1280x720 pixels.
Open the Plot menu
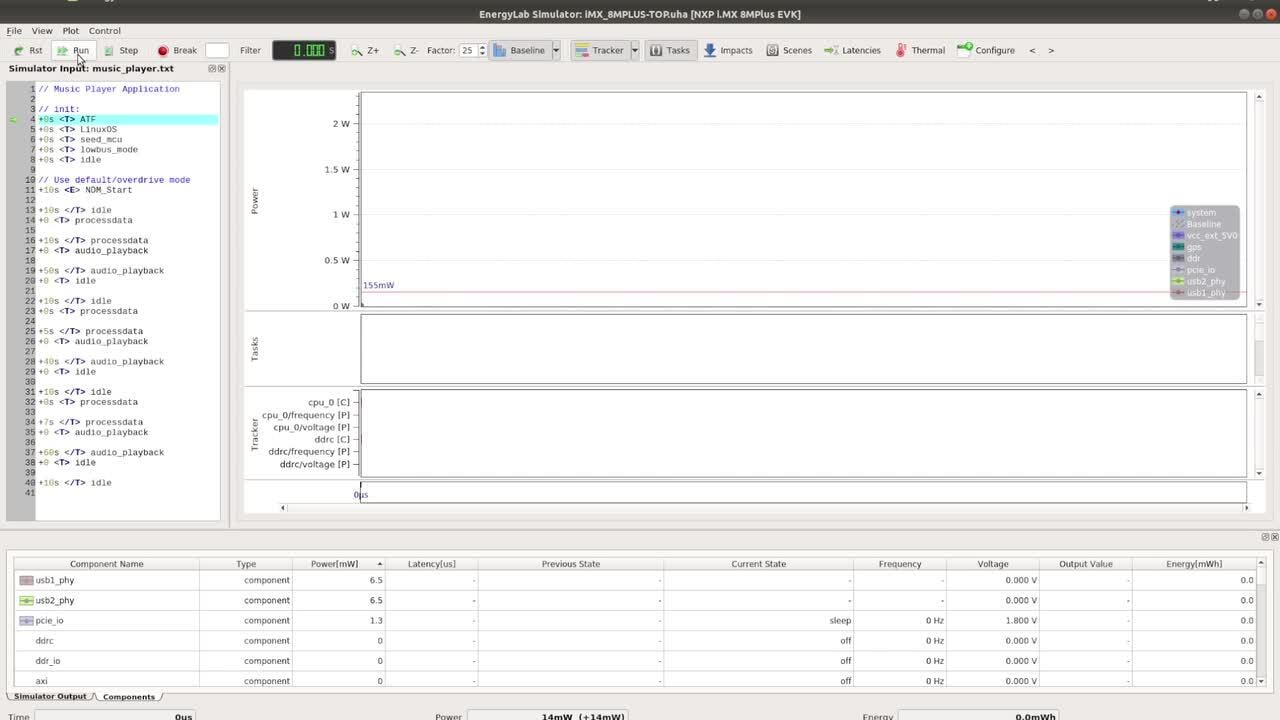coord(70,31)
